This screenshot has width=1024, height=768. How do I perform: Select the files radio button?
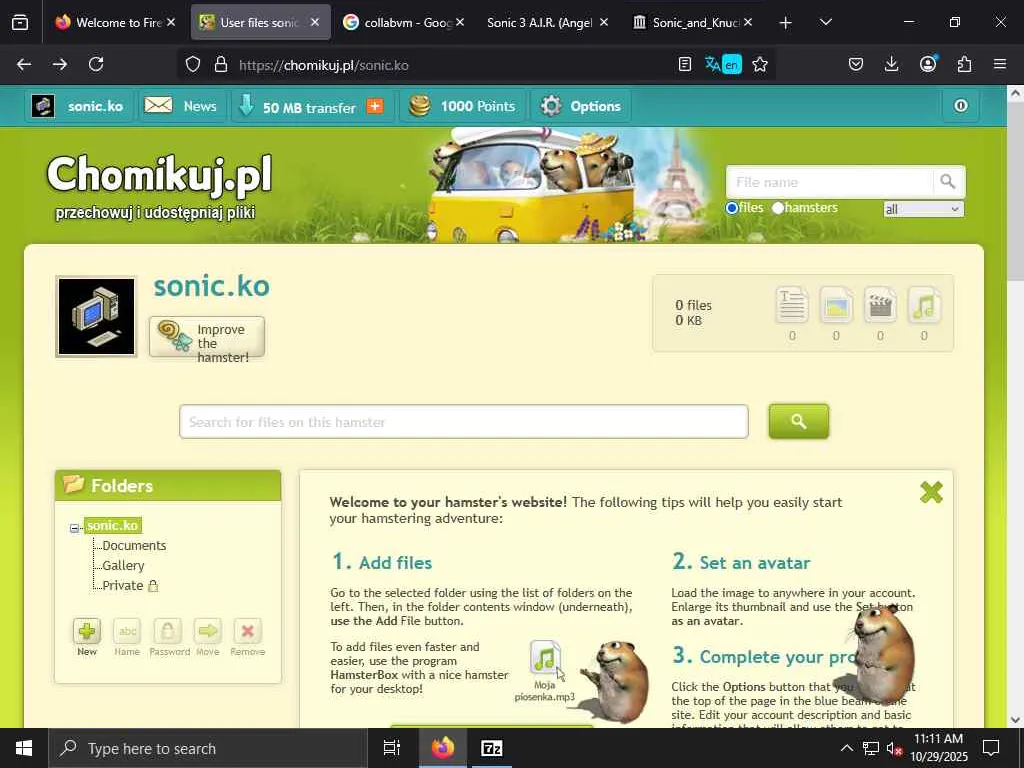pyautogui.click(x=732, y=208)
